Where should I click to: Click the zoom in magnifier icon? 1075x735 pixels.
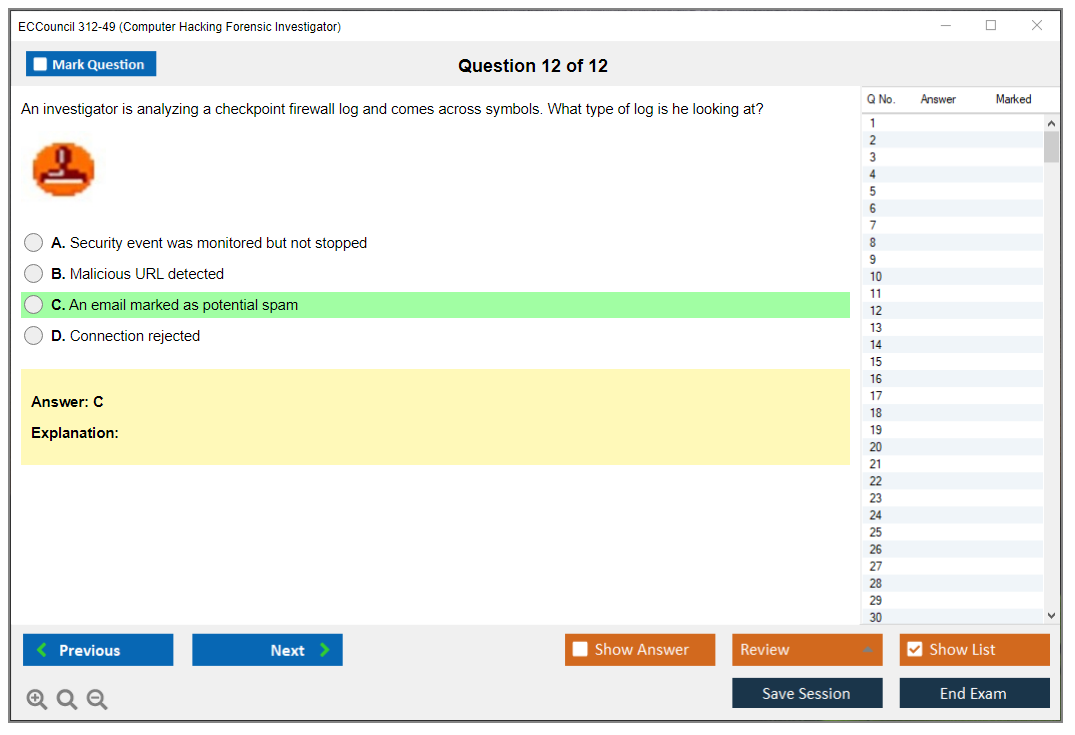[37, 700]
